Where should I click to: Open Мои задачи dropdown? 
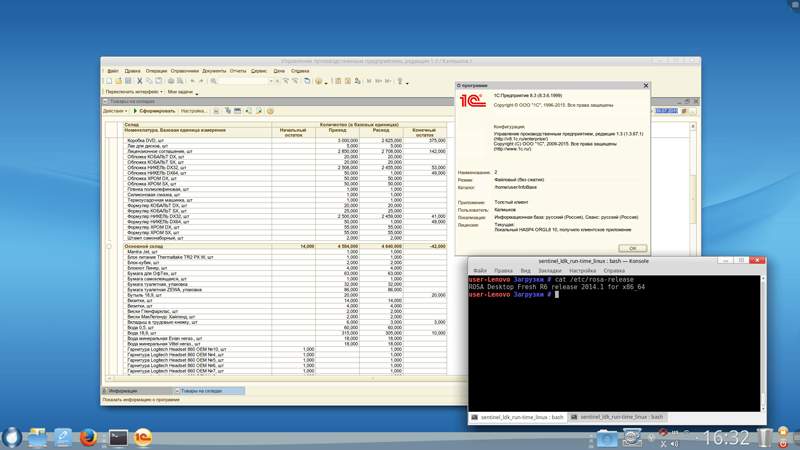tap(182, 92)
